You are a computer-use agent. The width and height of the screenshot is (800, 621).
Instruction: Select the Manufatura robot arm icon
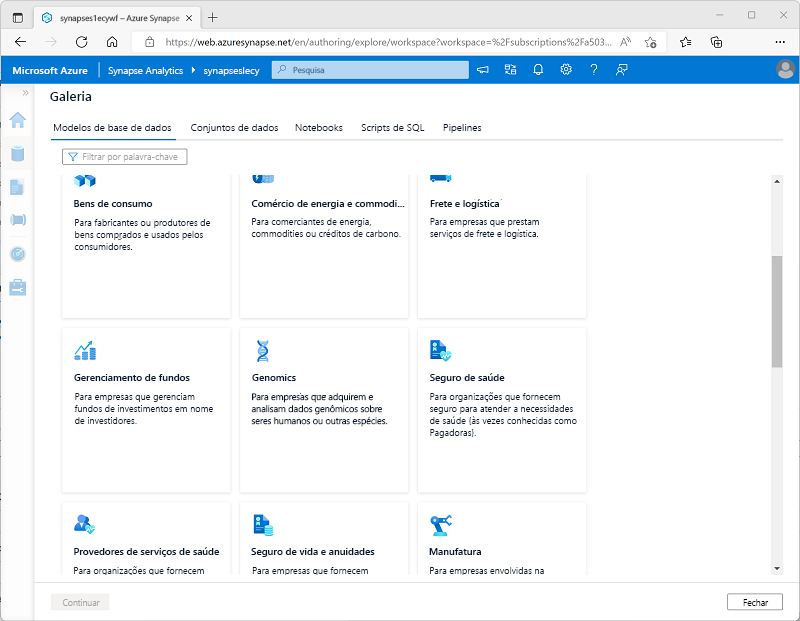click(x=441, y=525)
